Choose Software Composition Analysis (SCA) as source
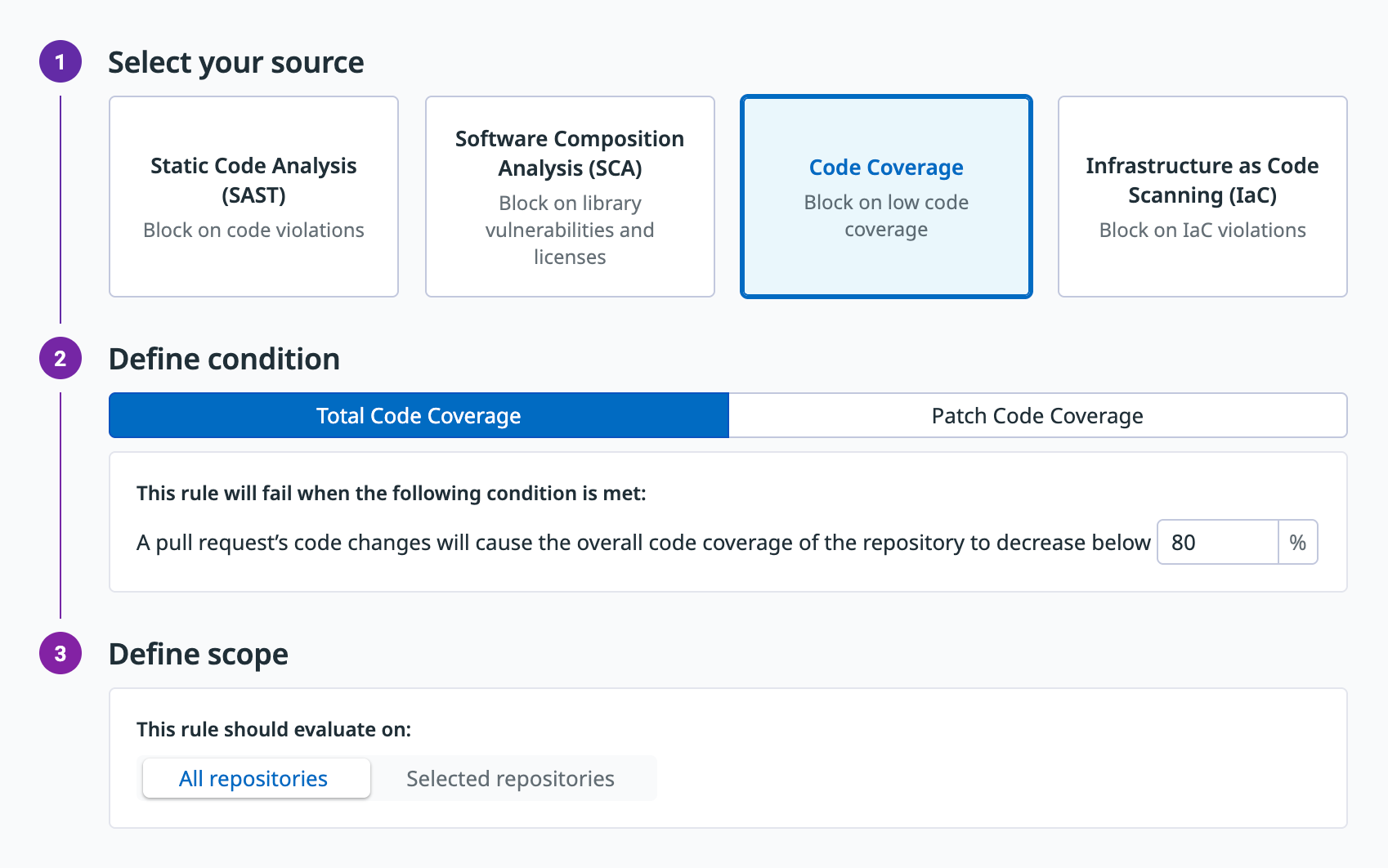The width and height of the screenshot is (1388, 868). tap(570, 197)
